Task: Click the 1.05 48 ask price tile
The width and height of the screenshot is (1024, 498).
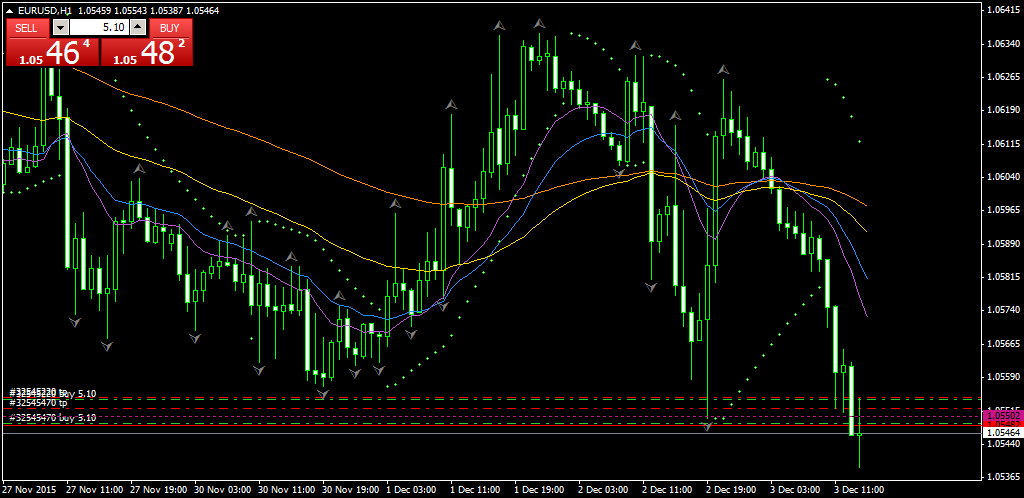Action: [147, 53]
